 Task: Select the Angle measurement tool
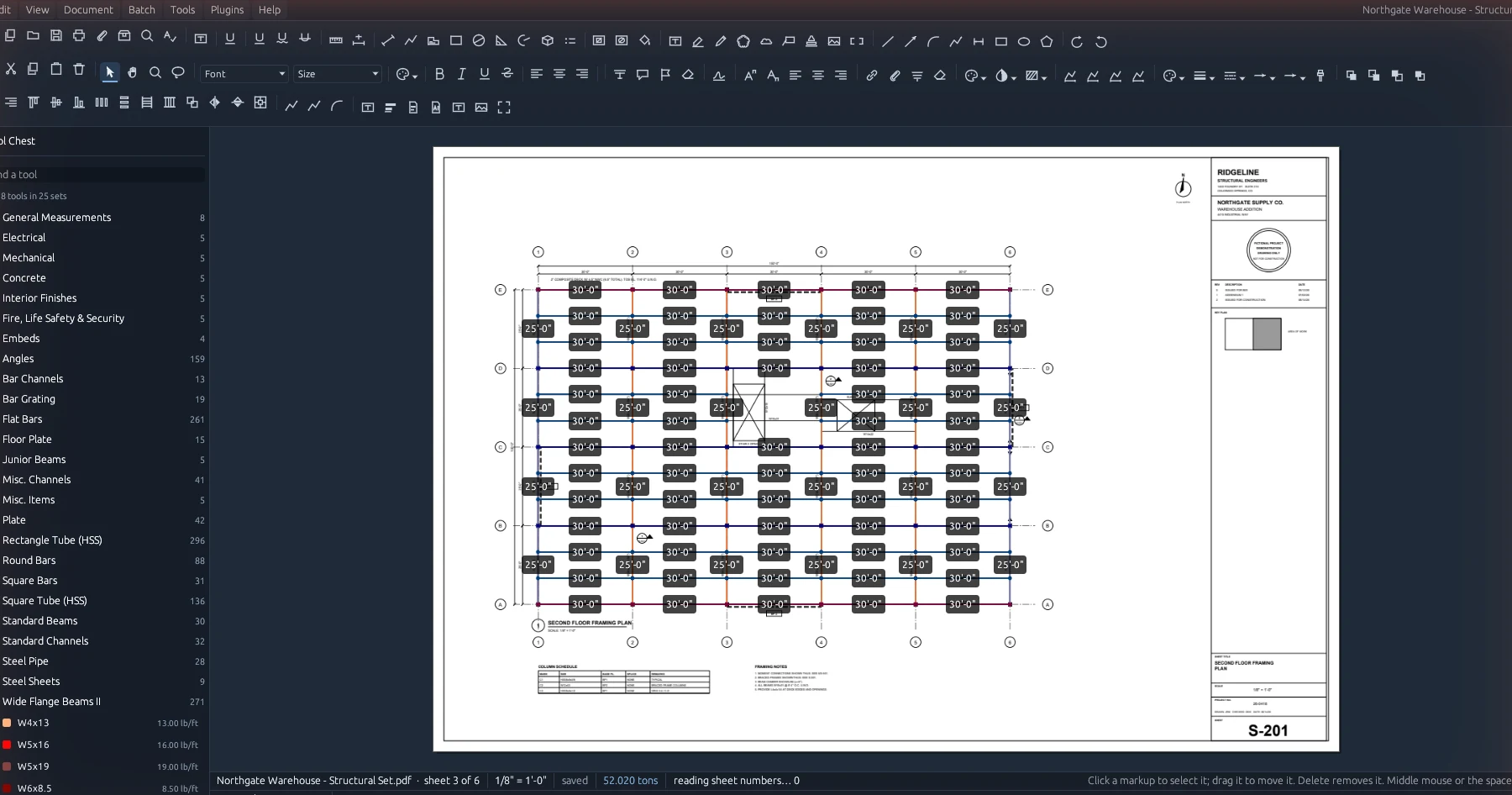[501, 40]
